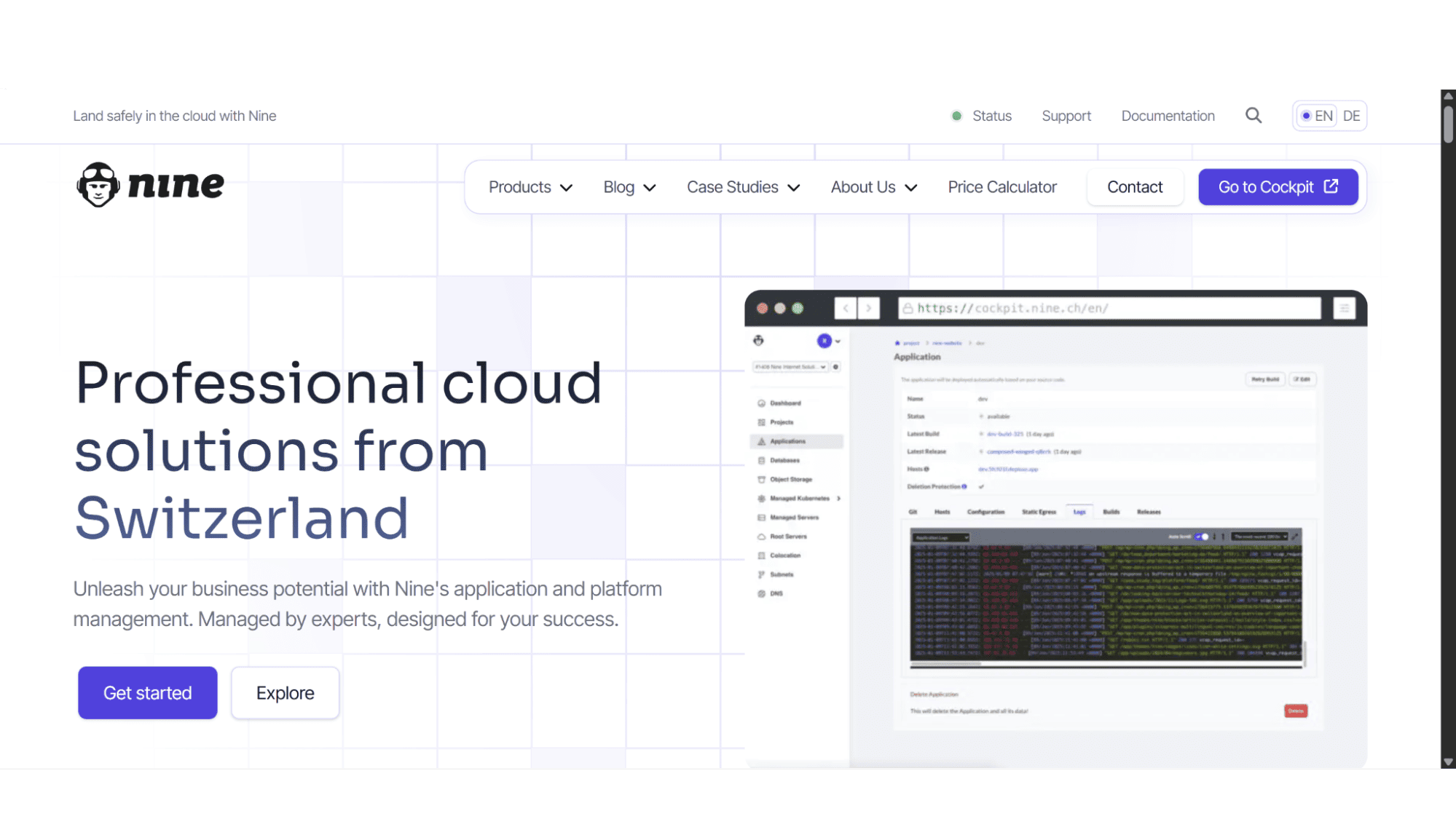Click the log scroll-down arrow icon

click(1214, 537)
